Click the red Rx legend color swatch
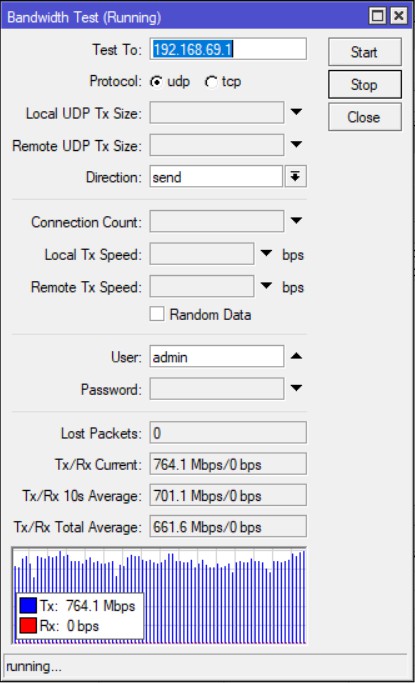Image resolution: width=415 pixels, height=683 pixels. [x=28, y=626]
